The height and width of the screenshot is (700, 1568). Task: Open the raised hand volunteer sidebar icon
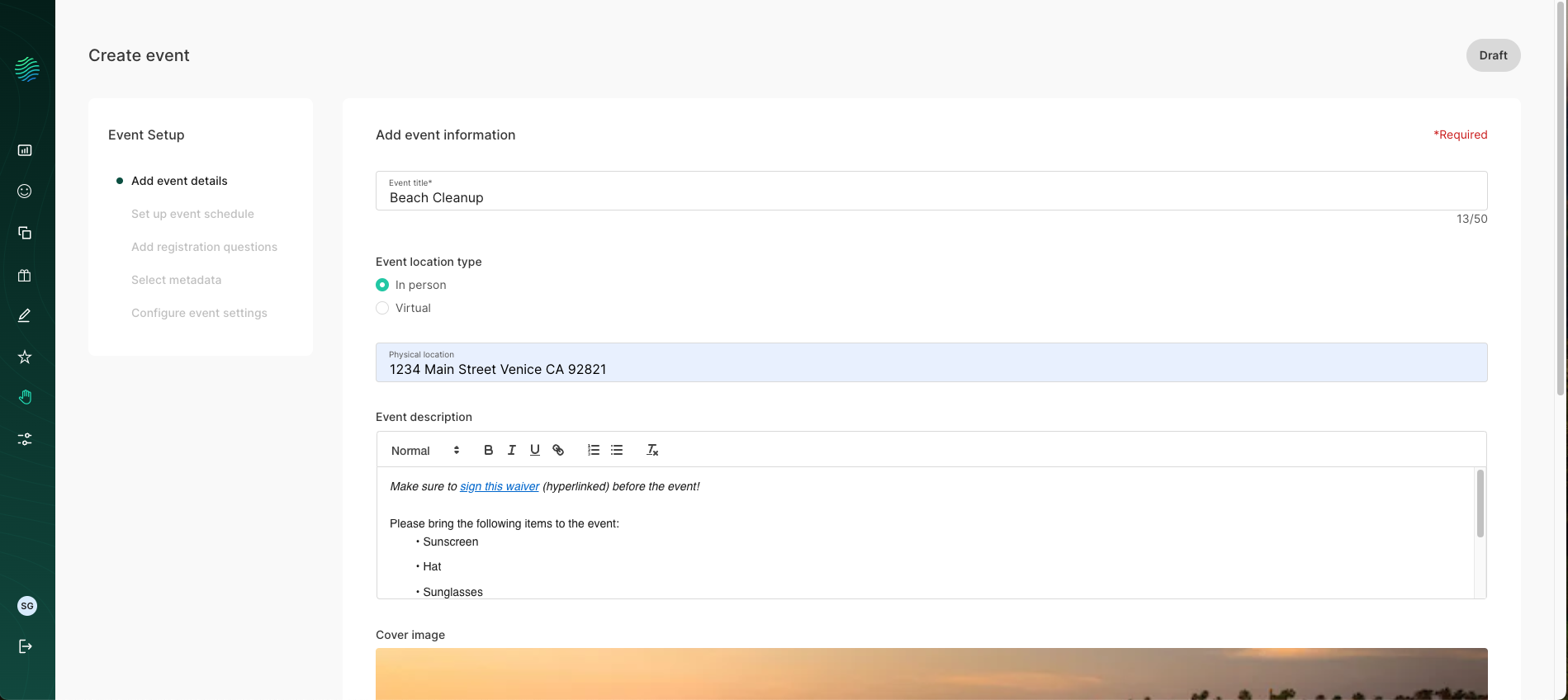pos(25,397)
